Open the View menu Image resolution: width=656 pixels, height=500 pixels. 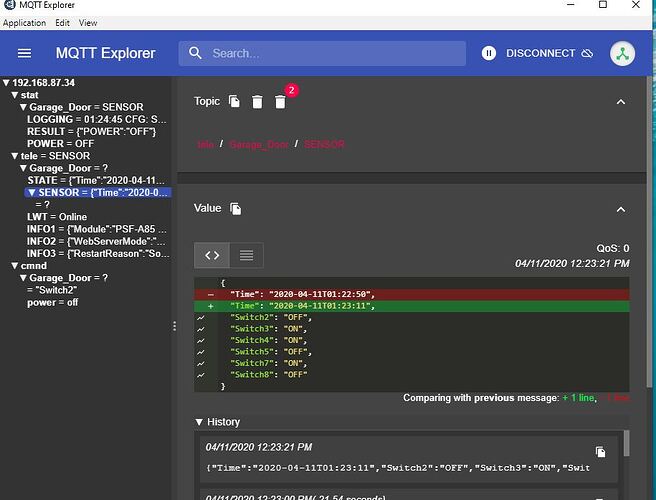(x=88, y=23)
